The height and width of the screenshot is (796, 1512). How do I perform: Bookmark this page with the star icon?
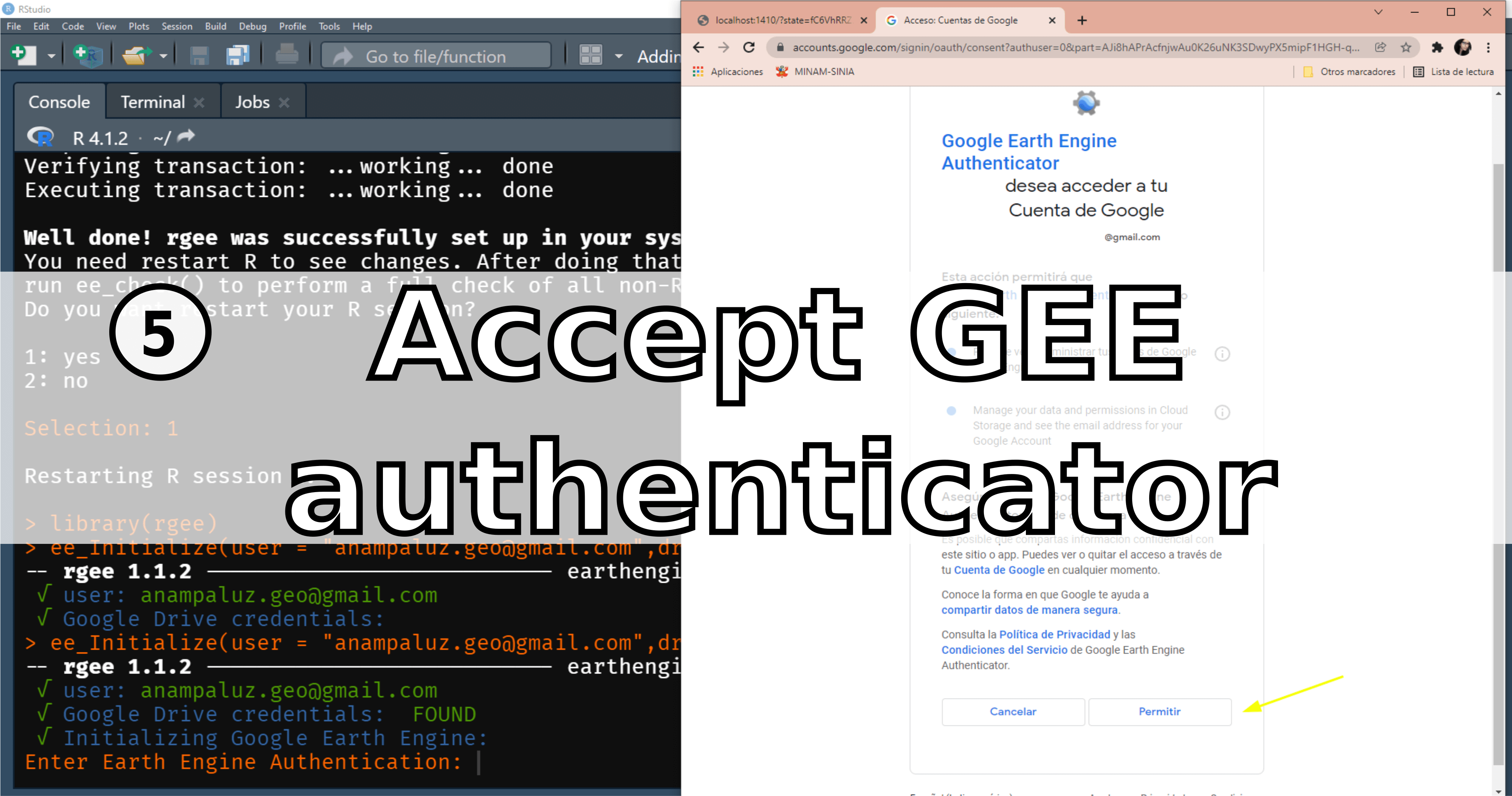[x=1406, y=48]
